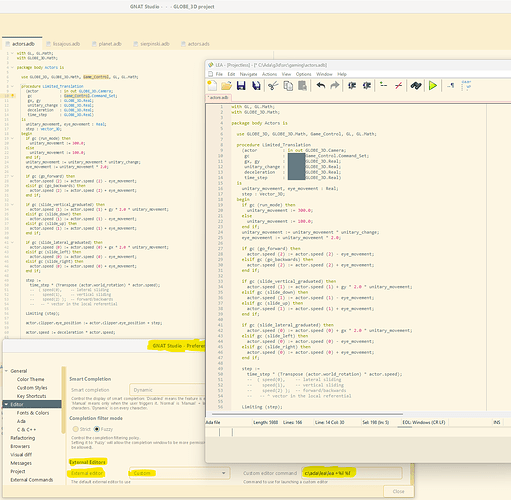Select Key Shortcuts in preferences tree
511x500 pixels.
(31, 396)
